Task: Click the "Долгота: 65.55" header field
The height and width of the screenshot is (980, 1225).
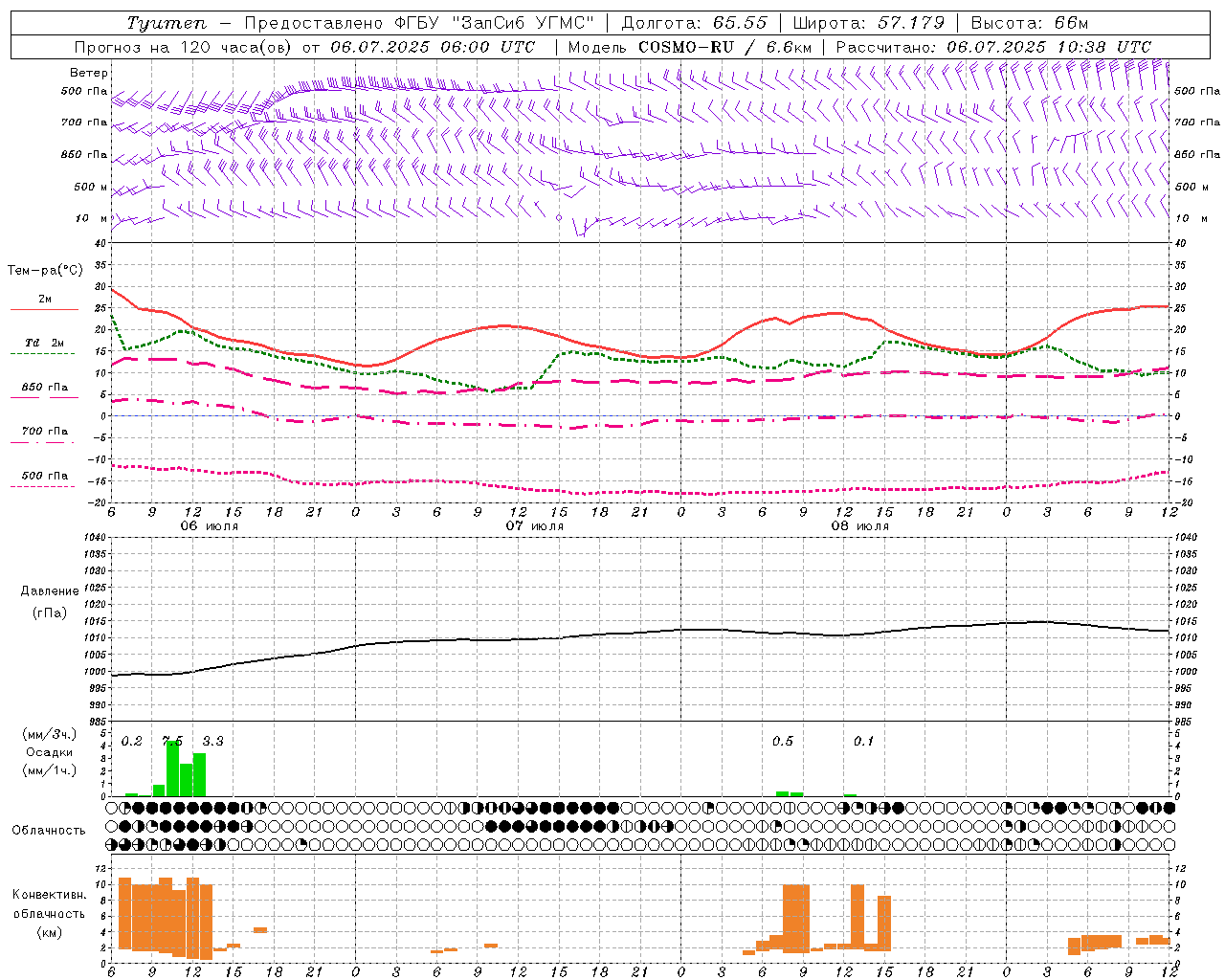Action: (x=695, y=23)
